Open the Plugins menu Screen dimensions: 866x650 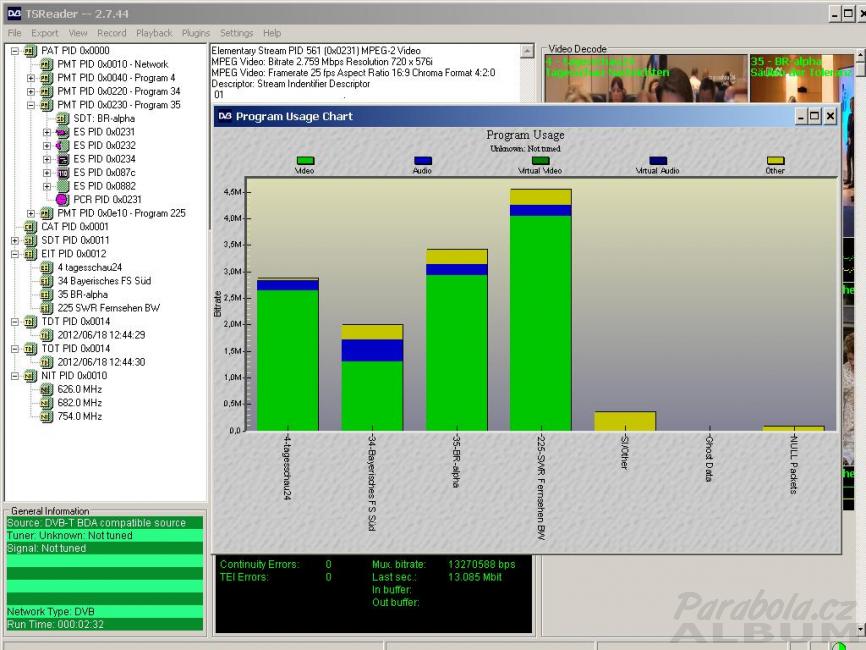click(x=196, y=33)
